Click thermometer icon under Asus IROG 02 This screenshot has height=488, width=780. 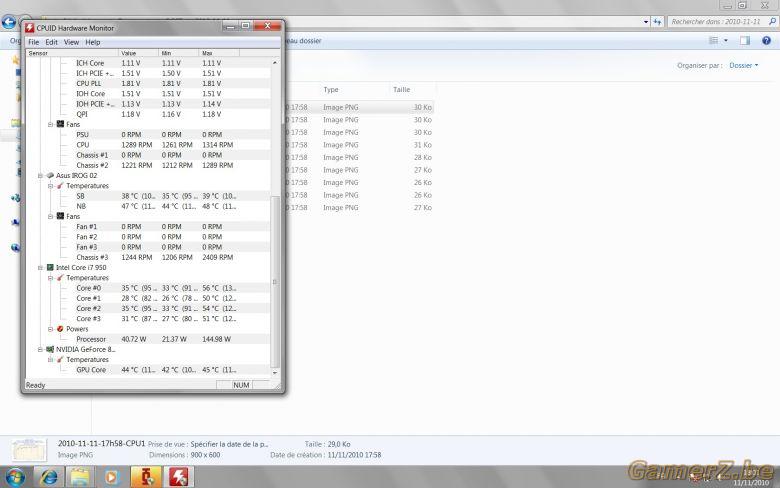60,186
